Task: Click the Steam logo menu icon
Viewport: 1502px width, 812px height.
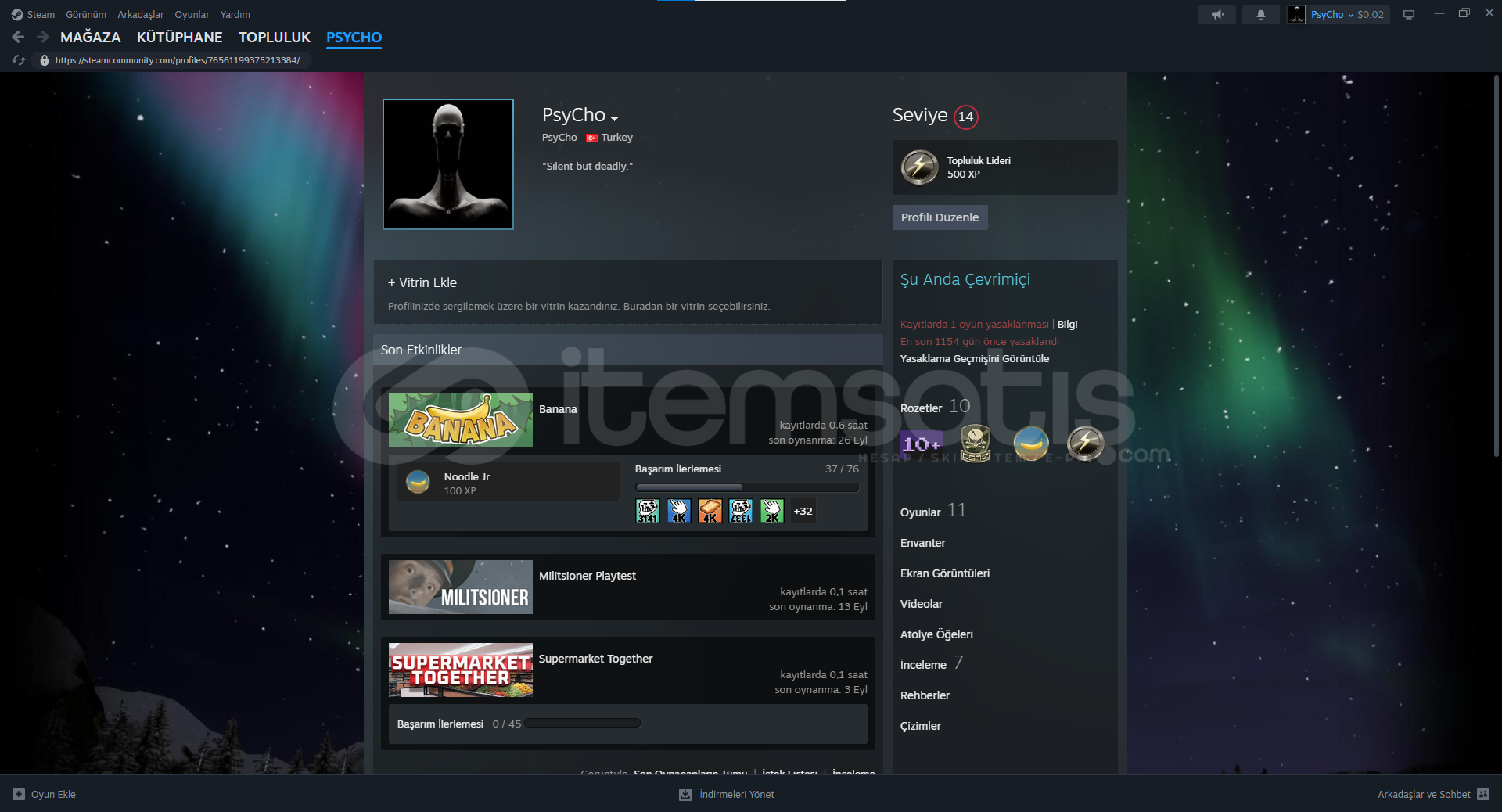Action: (17, 15)
